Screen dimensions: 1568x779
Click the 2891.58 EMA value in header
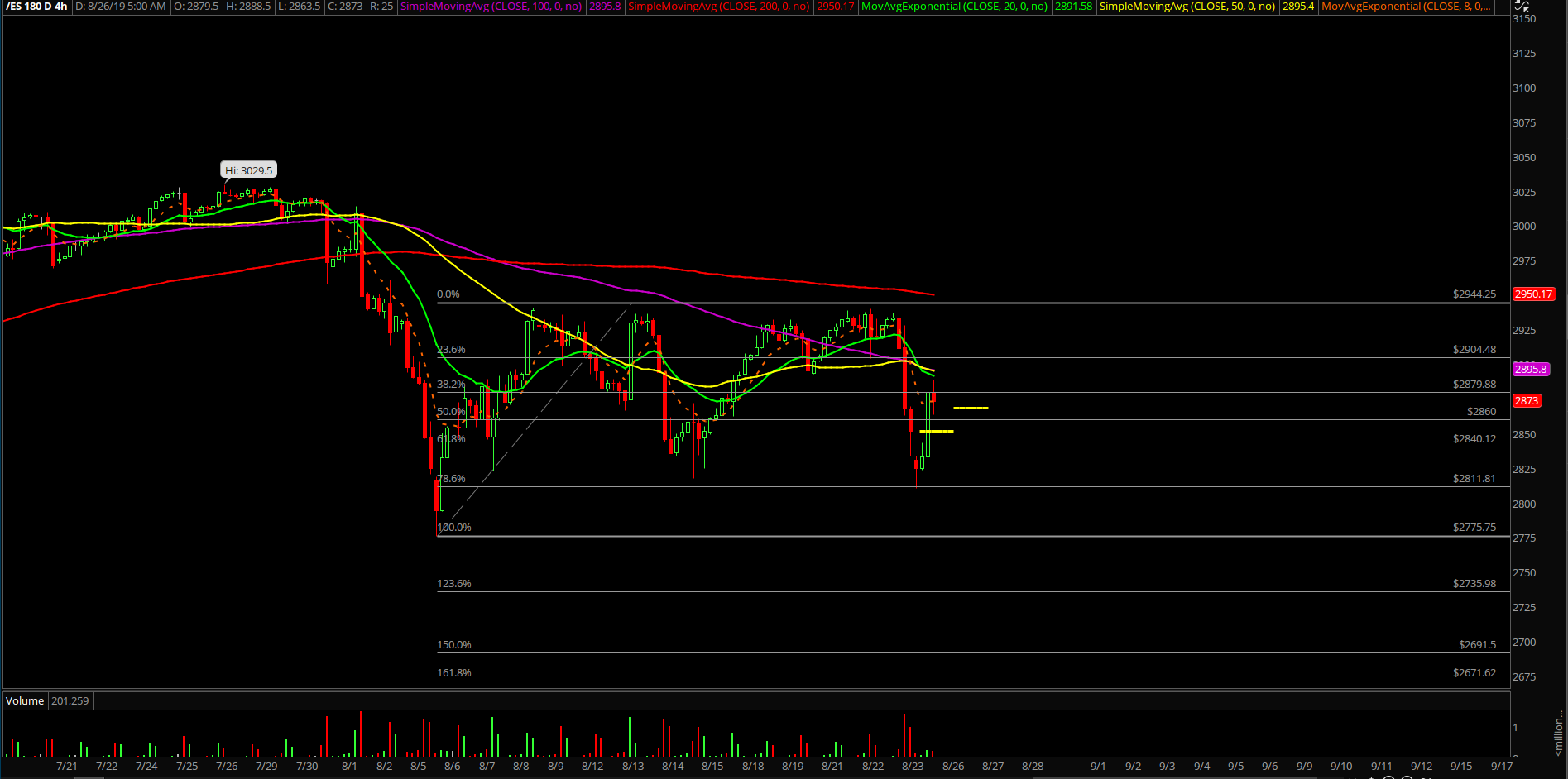(x=1073, y=7)
